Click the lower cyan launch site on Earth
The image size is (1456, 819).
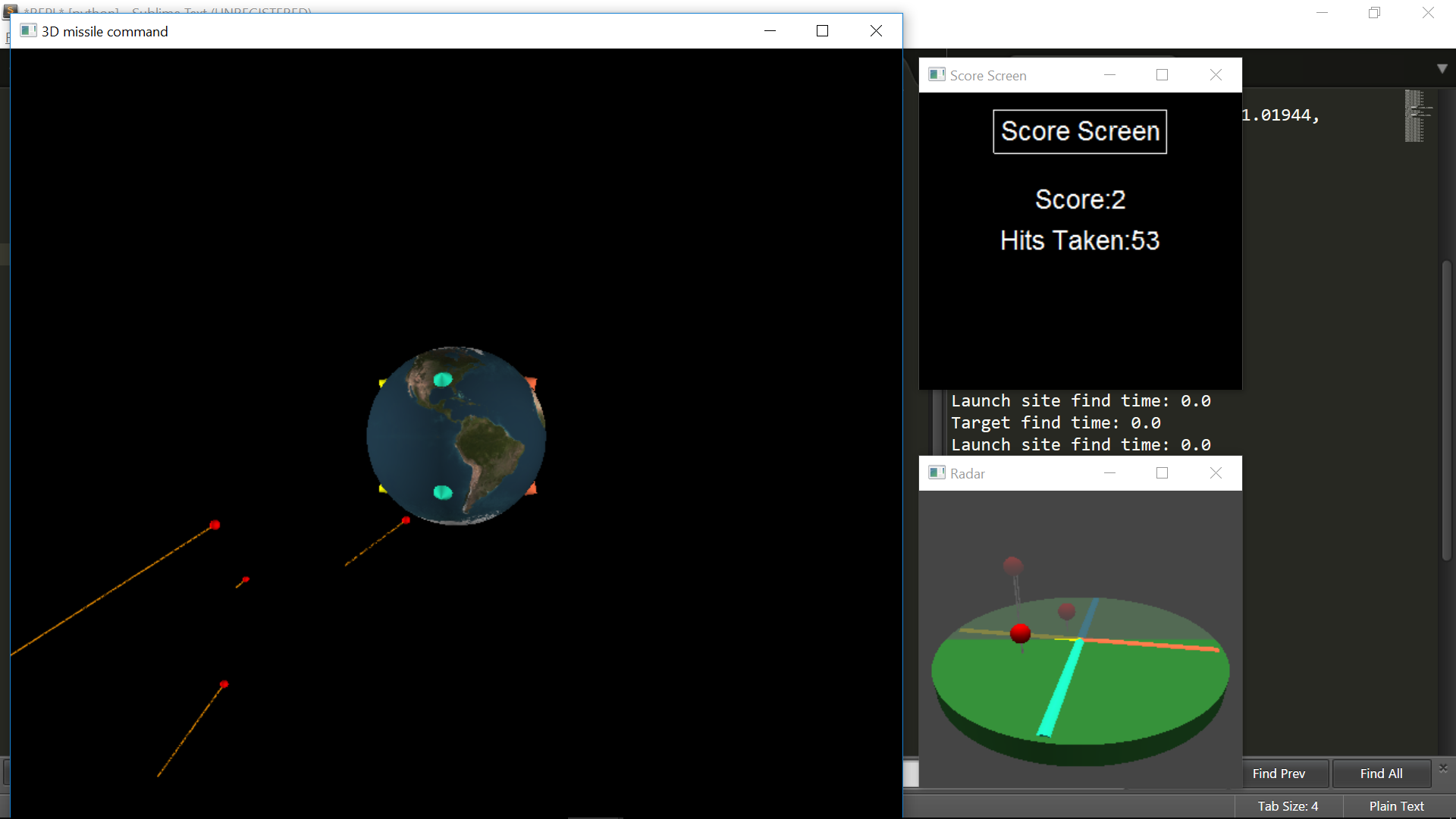point(443,493)
